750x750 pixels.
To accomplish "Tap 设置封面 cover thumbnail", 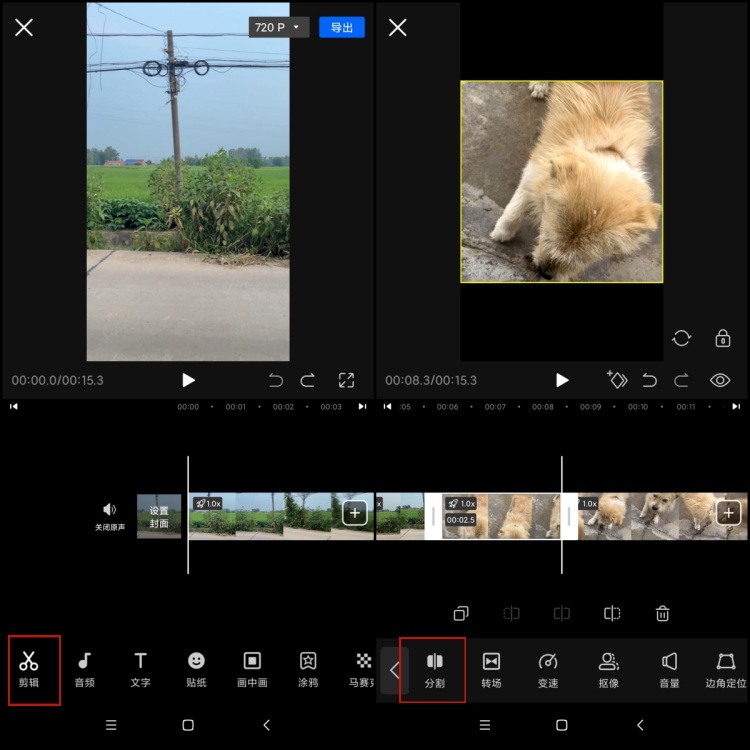I will pos(159,517).
